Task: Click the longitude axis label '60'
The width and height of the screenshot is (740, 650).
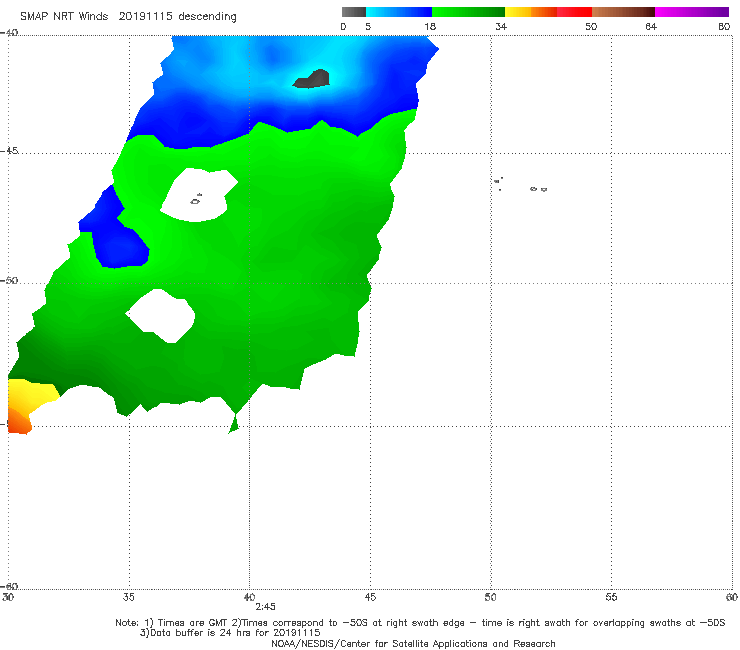Action: point(732,597)
